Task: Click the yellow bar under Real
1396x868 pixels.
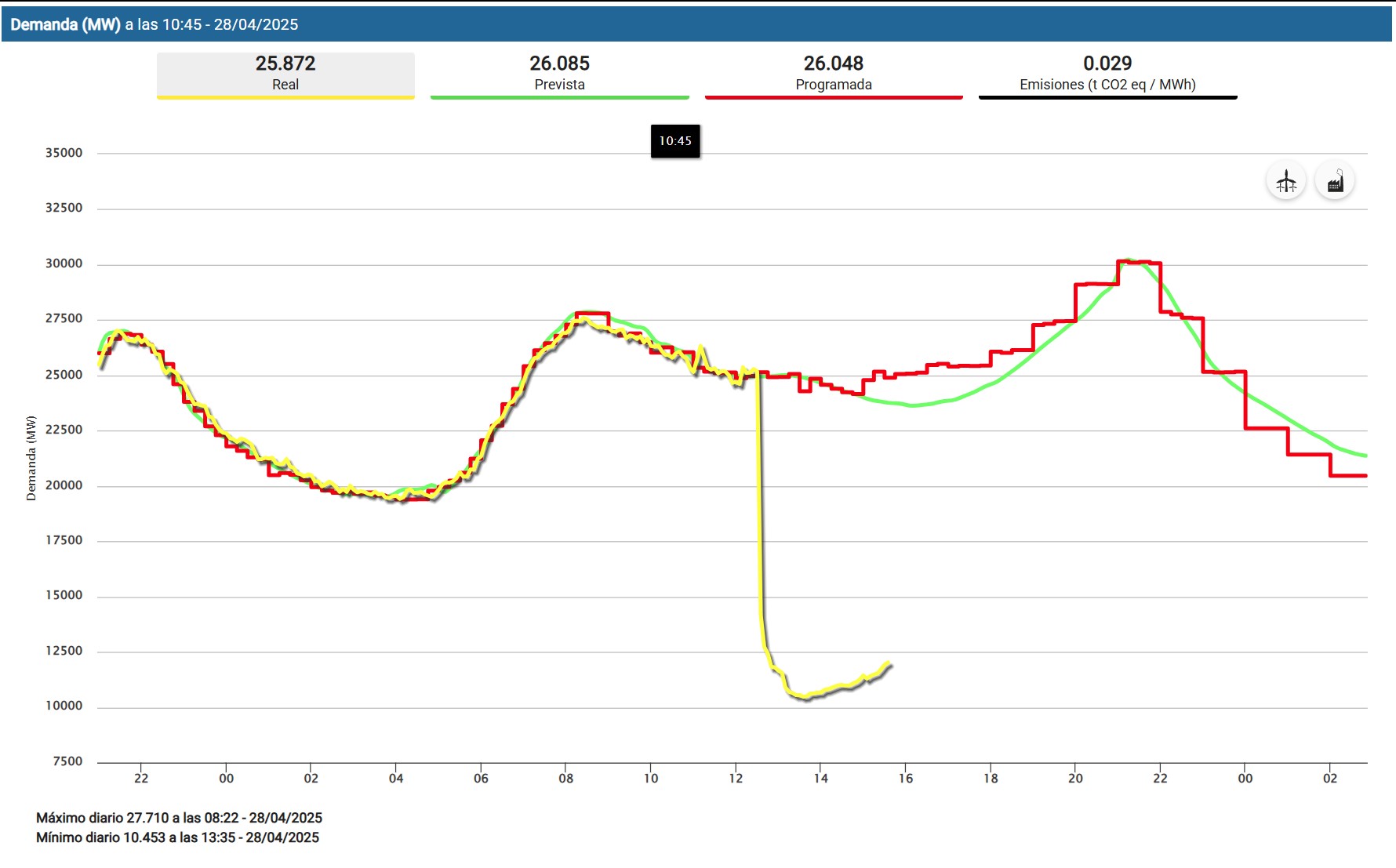Action: 285,97
